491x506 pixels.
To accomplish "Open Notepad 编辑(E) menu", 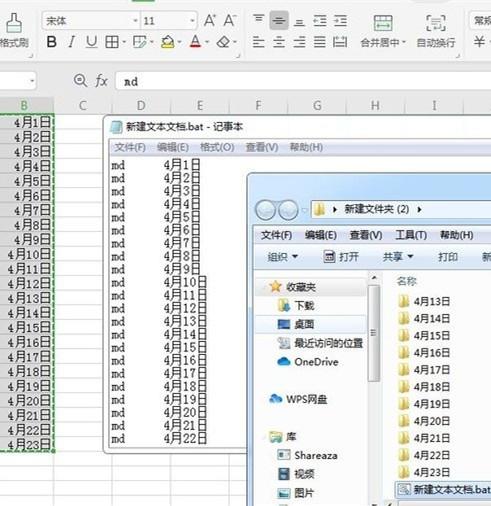I will [x=173, y=147].
